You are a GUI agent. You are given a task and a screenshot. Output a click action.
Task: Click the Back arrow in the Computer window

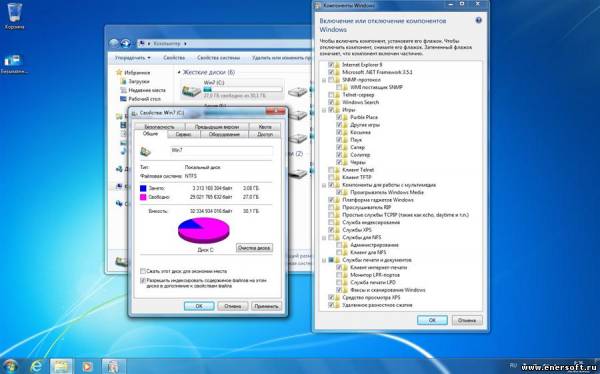click(114, 44)
